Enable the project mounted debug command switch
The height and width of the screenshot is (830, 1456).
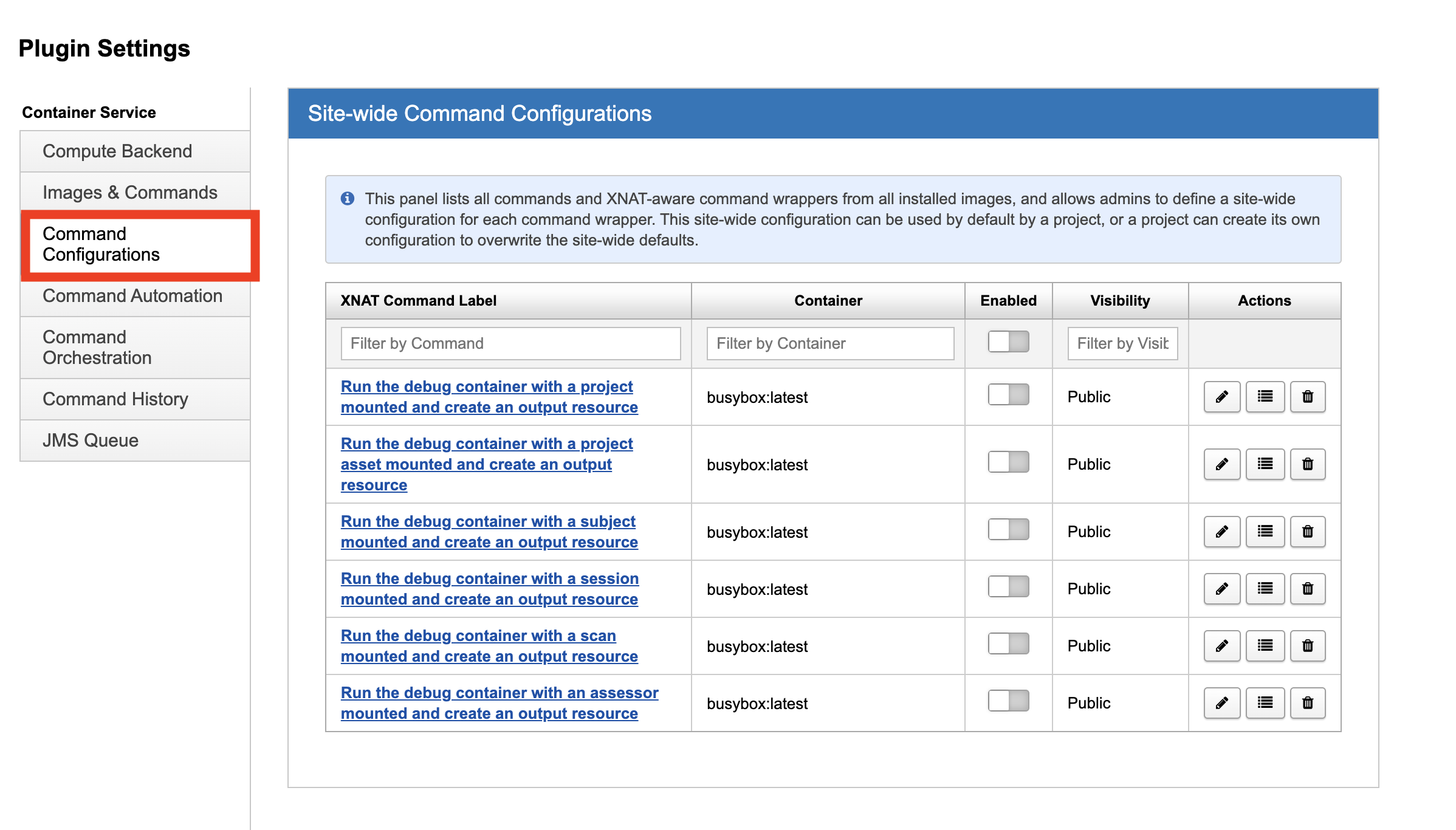(1008, 395)
